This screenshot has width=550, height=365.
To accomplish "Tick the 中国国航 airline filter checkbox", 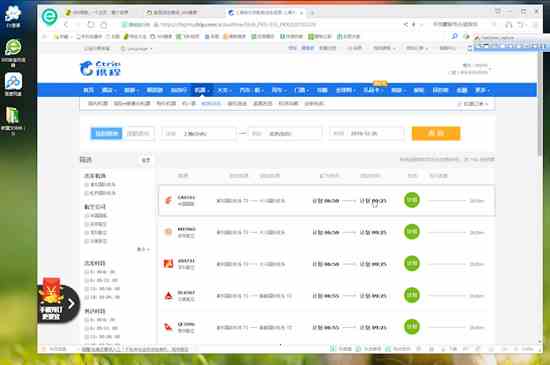I will [x=86, y=216].
